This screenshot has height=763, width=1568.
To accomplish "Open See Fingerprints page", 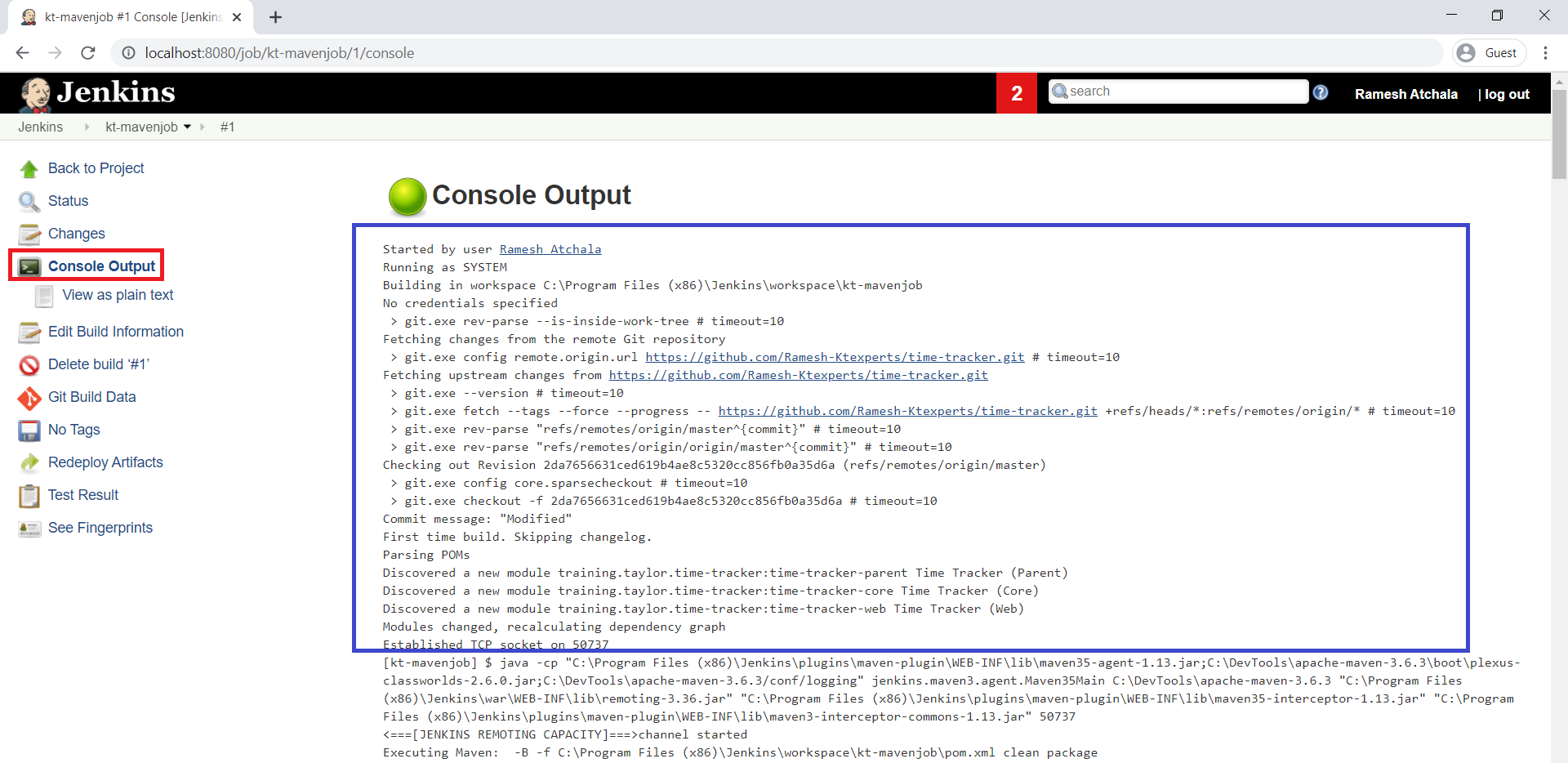I will click(x=100, y=528).
